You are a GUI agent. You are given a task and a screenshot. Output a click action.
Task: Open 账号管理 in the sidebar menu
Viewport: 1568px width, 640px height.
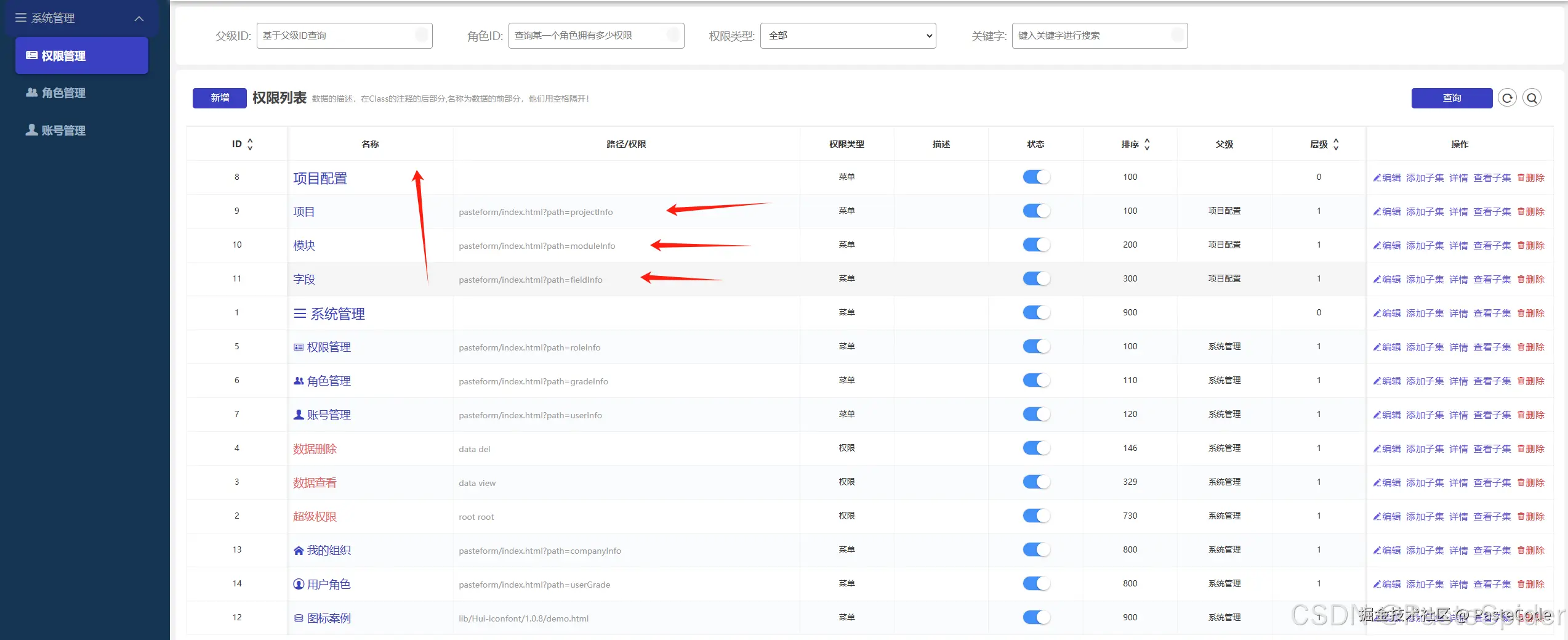pos(82,131)
